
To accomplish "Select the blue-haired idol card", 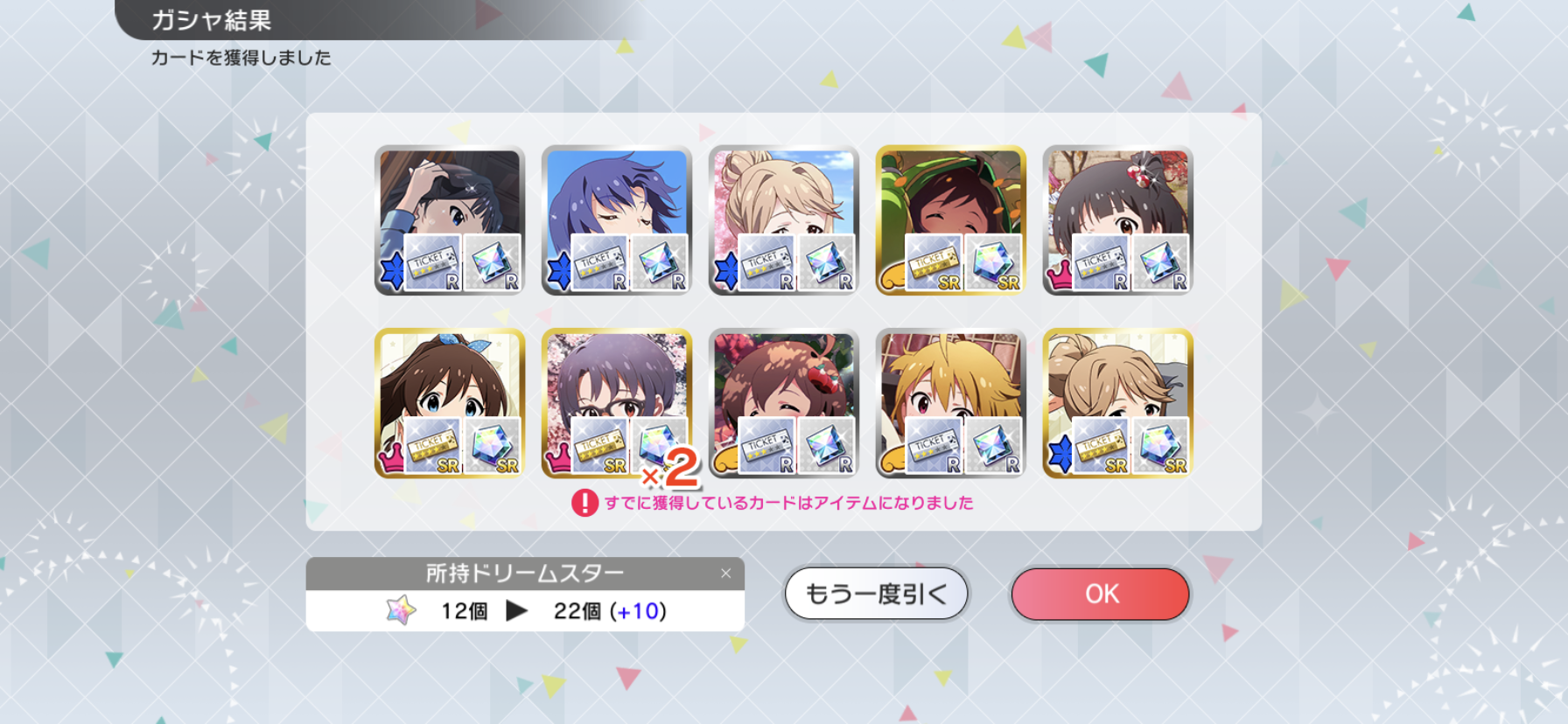I will (617, 219).
